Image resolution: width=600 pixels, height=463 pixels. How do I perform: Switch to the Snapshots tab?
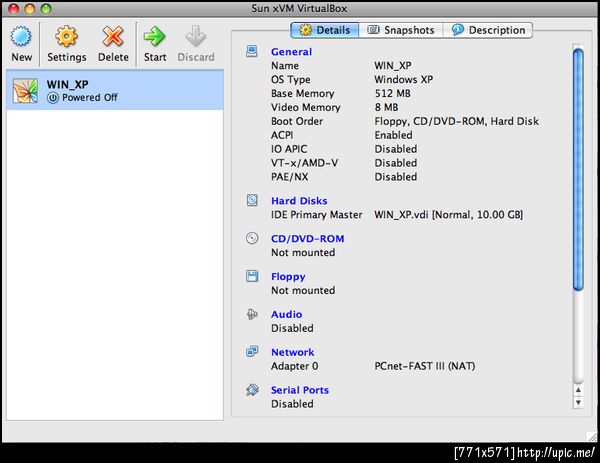401,30
